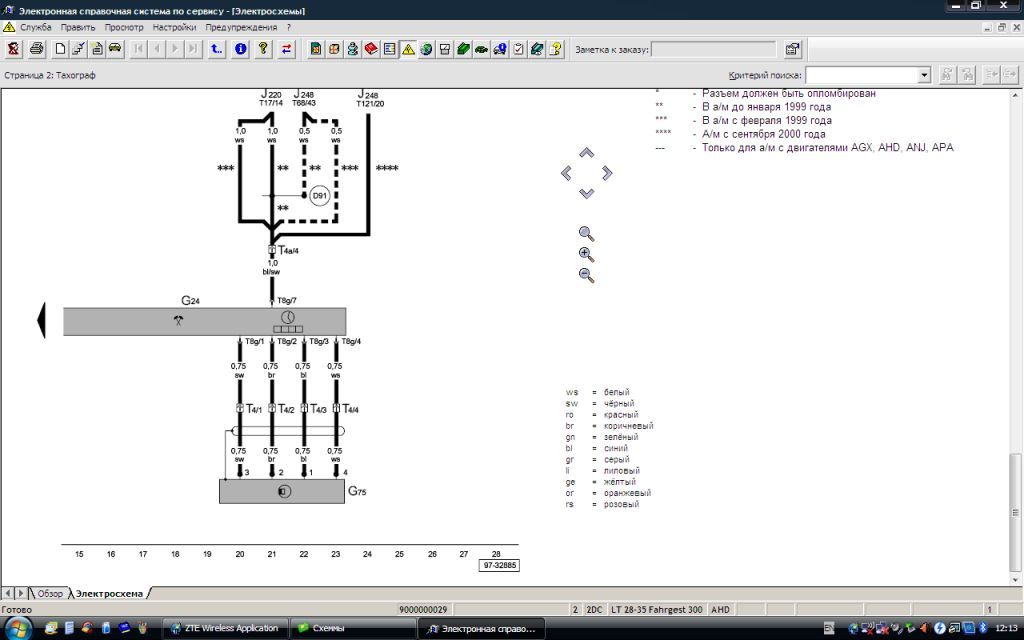Click legend line 'А/м с сентября 2000 года'
This screenshot has height=640, width=1024.
point(763,134)
